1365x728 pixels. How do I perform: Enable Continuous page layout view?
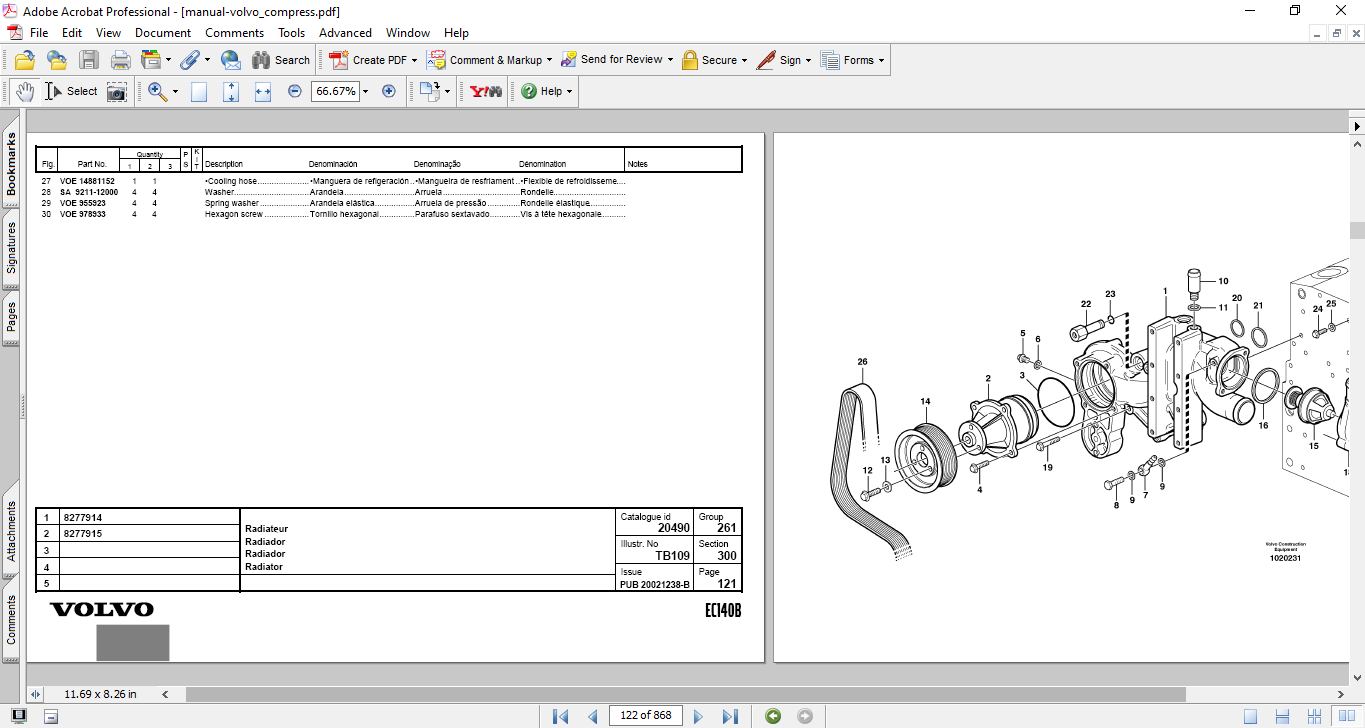coord(1283,716)
